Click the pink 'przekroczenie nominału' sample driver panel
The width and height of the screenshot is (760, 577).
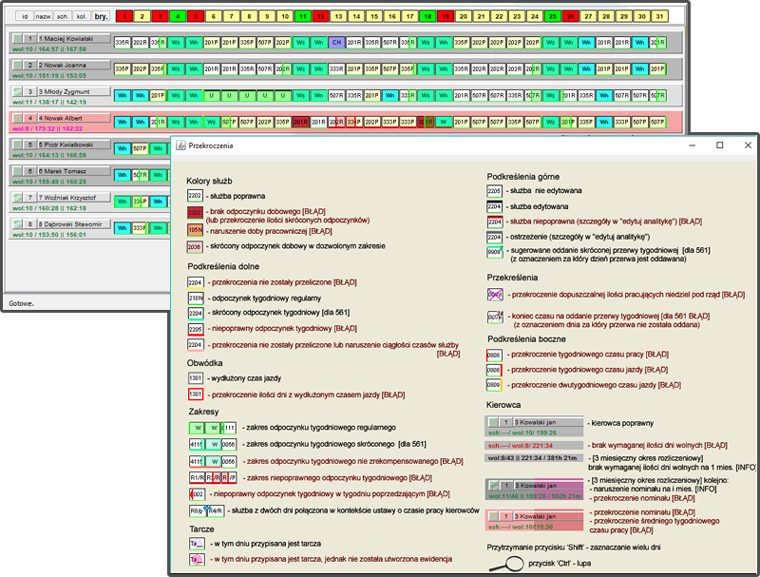pos(534,521)
